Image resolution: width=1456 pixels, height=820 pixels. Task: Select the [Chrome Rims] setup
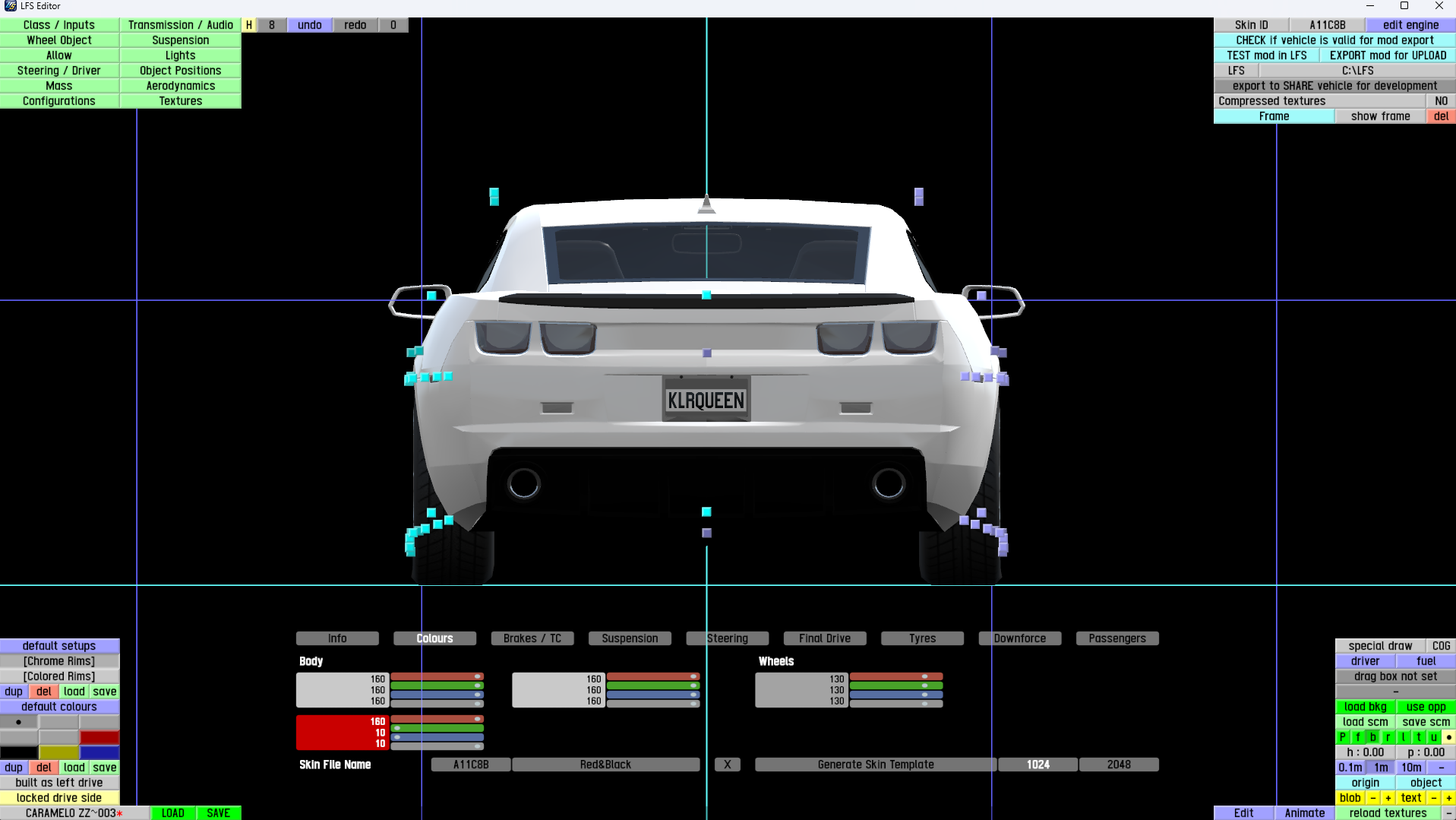[x=59, y=661]
